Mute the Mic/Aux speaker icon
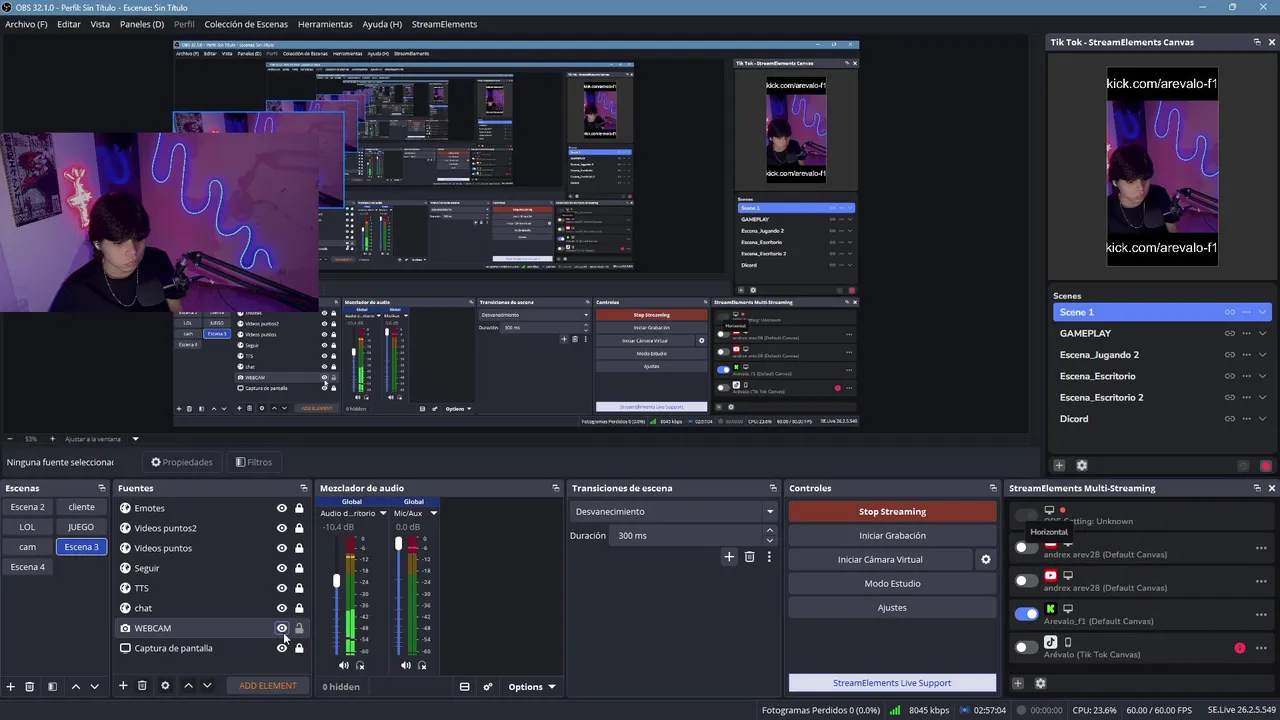Screen dimensions: 1280x720 [406, 665]
